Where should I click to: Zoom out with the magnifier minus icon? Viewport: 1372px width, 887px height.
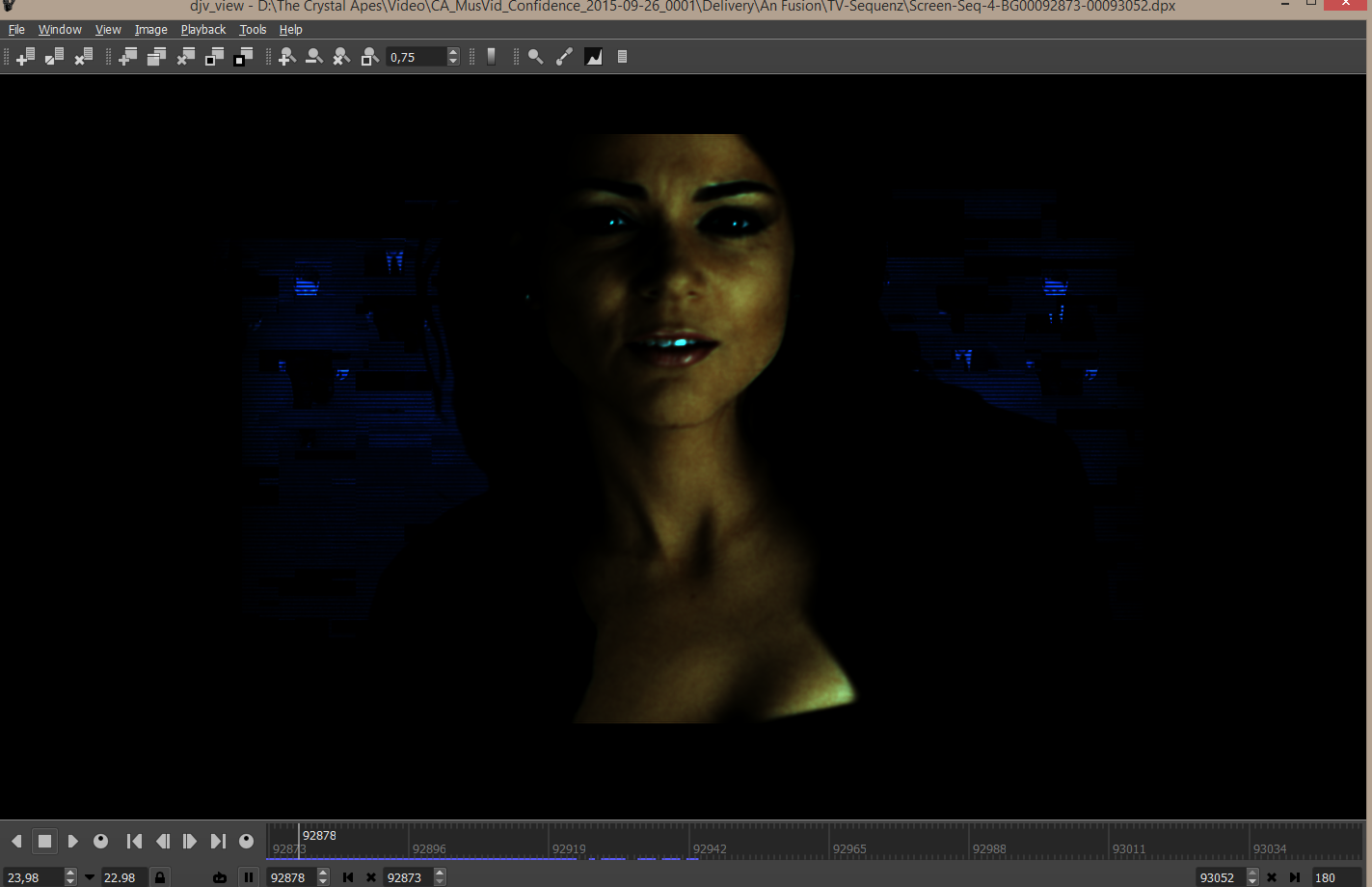[314, 57]
